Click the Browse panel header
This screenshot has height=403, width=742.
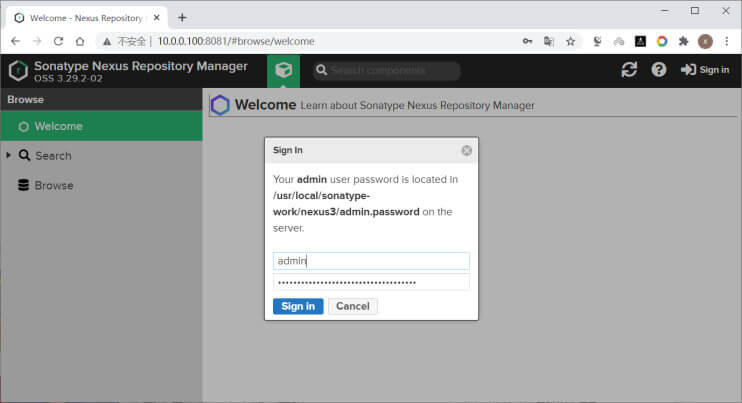(101, 100)
